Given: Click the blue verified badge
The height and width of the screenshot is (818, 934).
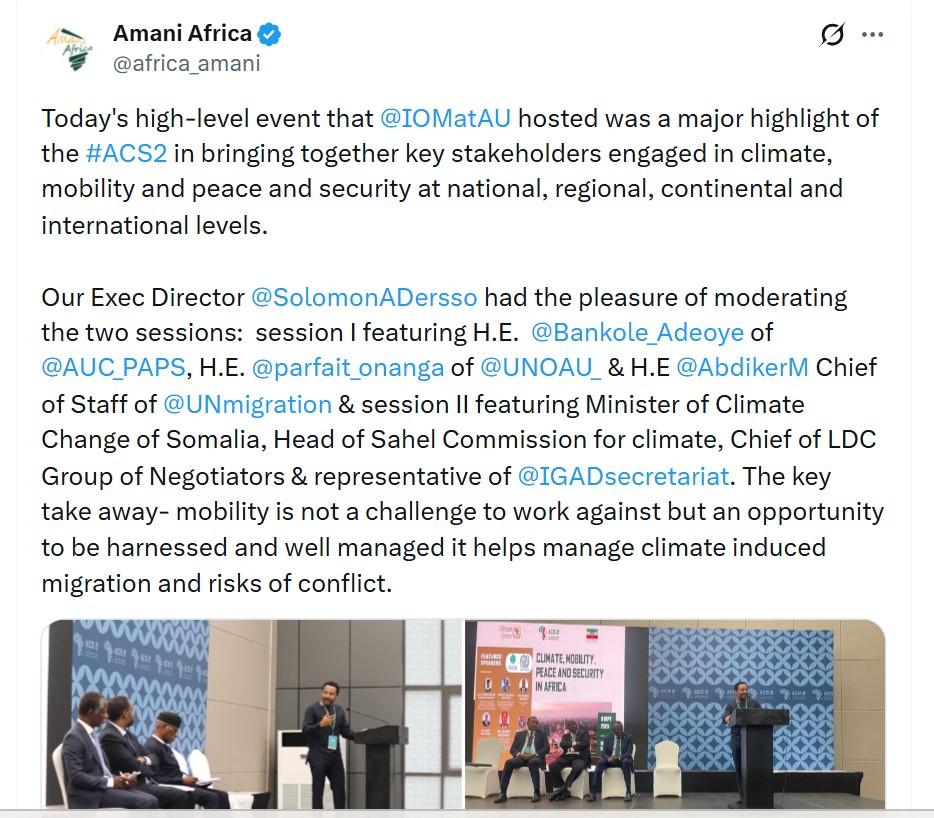Looking at the screenshot, I should [x=269, y=34].
